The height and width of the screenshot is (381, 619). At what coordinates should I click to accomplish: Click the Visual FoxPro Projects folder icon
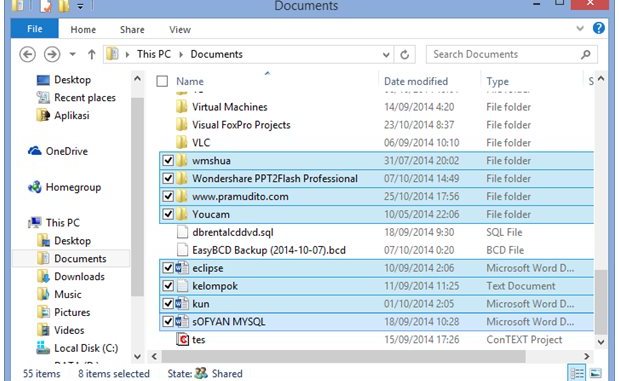coord(182,124)
